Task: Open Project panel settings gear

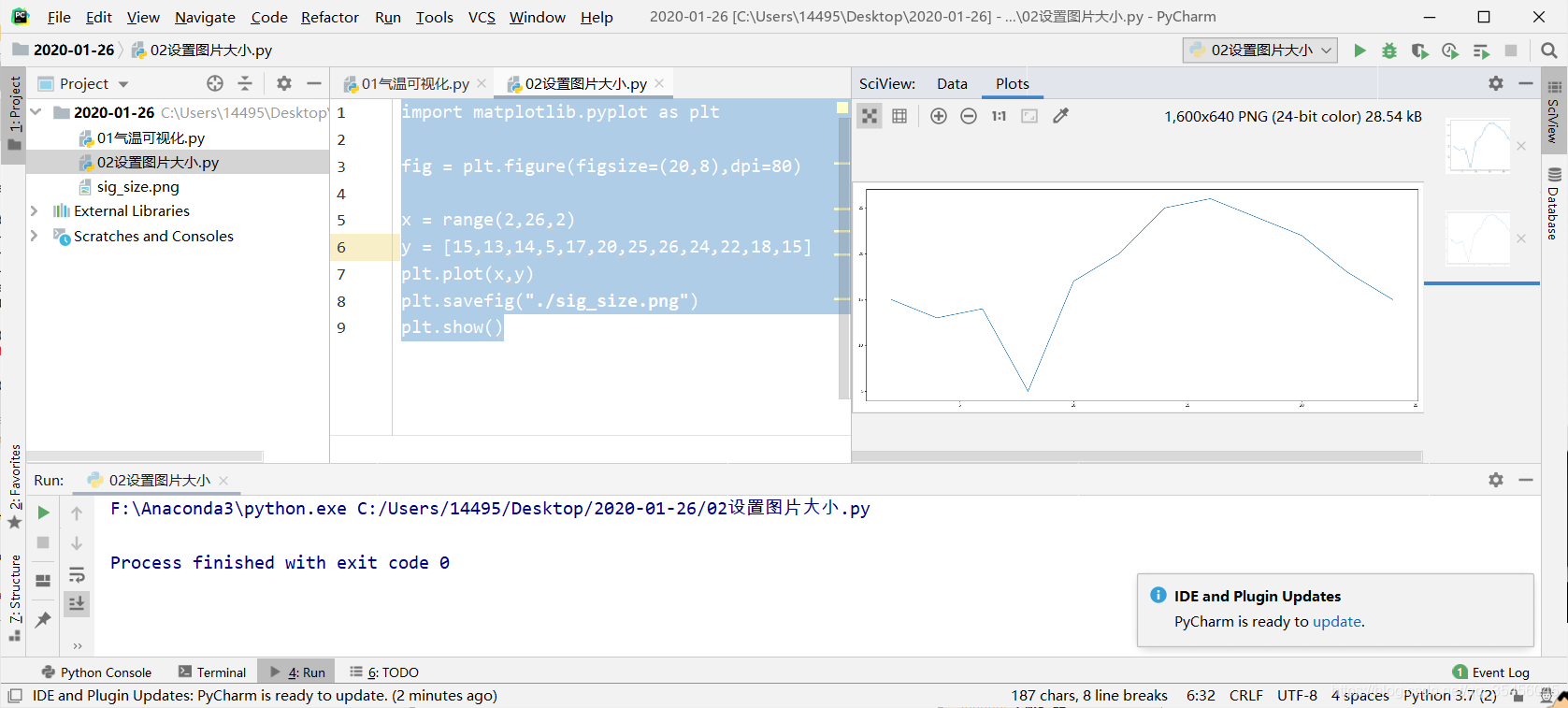Action: [284, 83]
